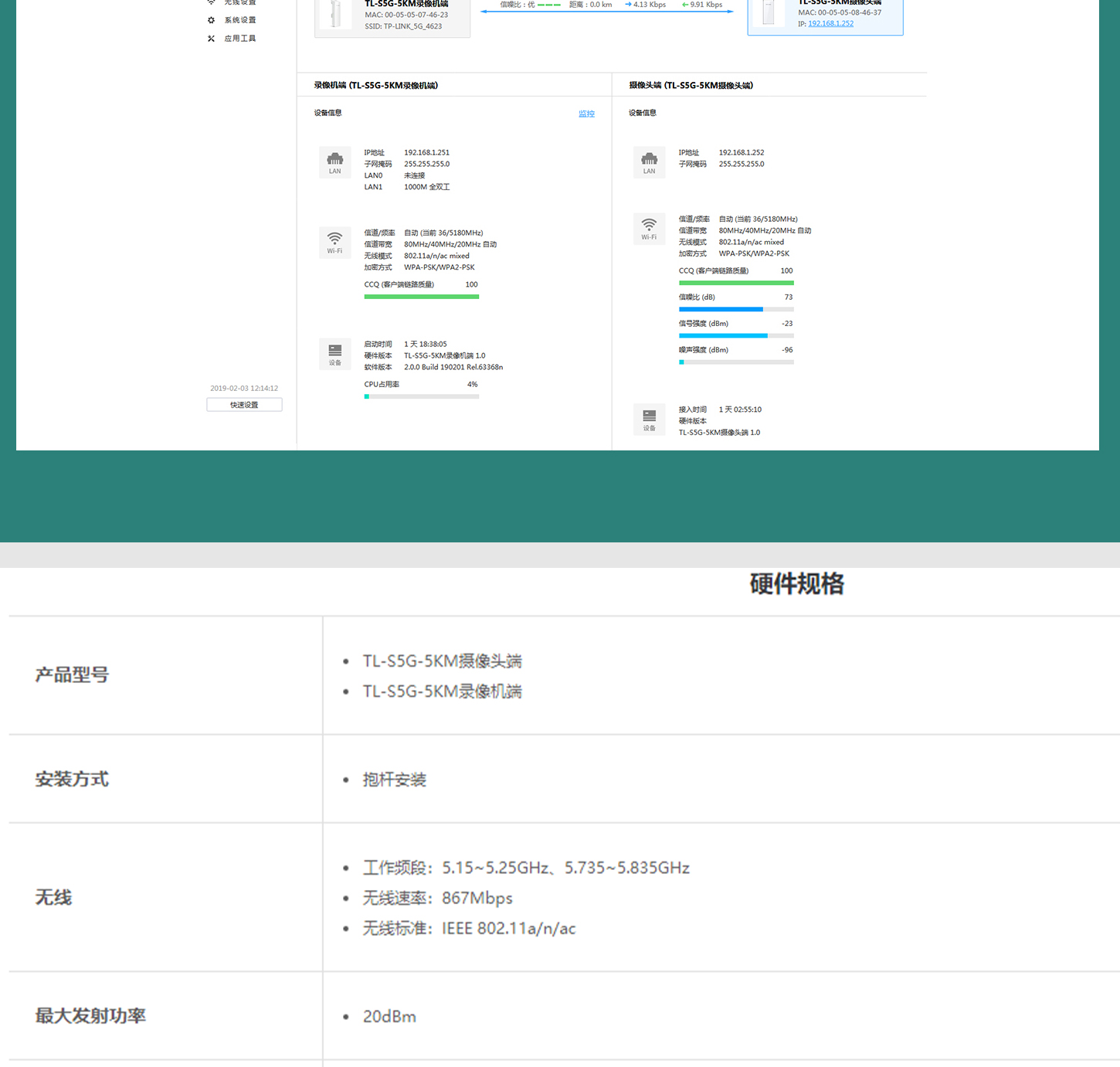Screen dimensions: 1120x1067
Task: Select the TL-S5G-5KM录像机端 device thumbnail
Action: pos(335,15)
